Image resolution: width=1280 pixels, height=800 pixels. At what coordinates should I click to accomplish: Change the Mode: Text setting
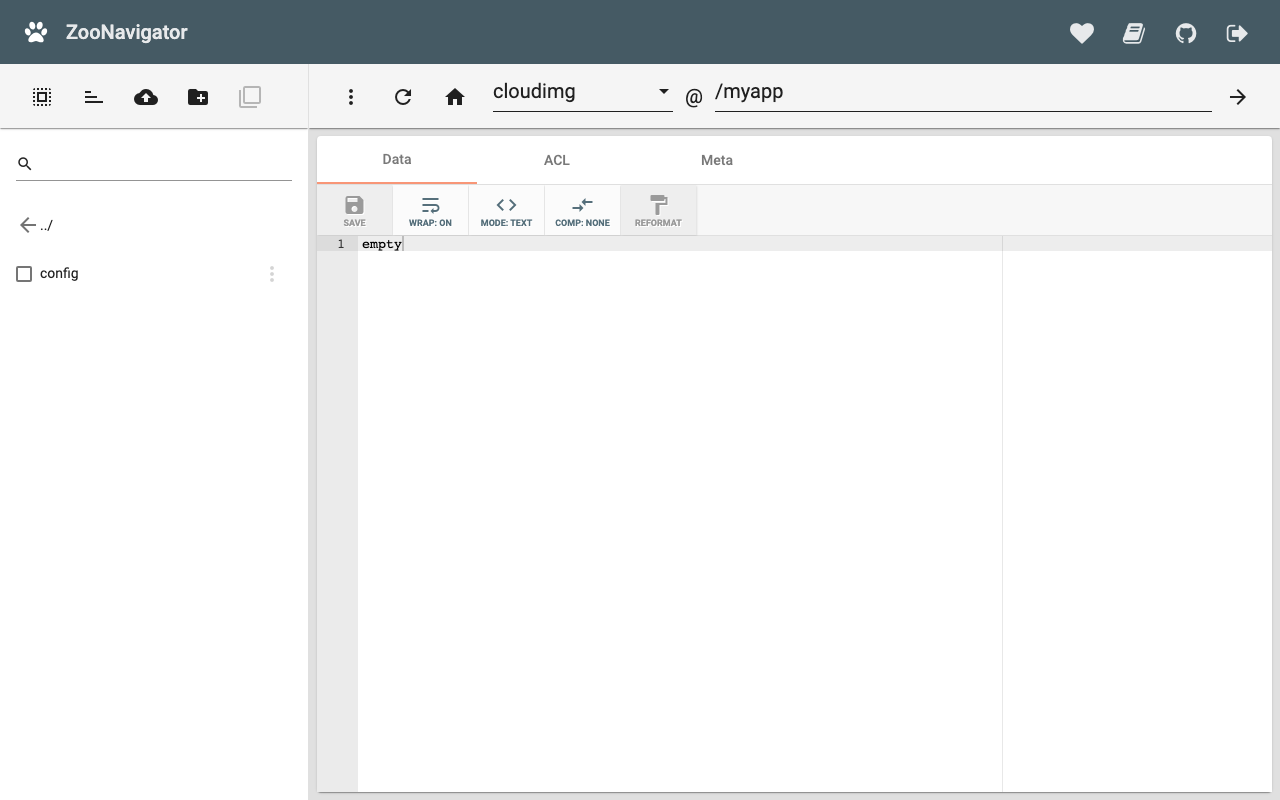tap(506, 211)
